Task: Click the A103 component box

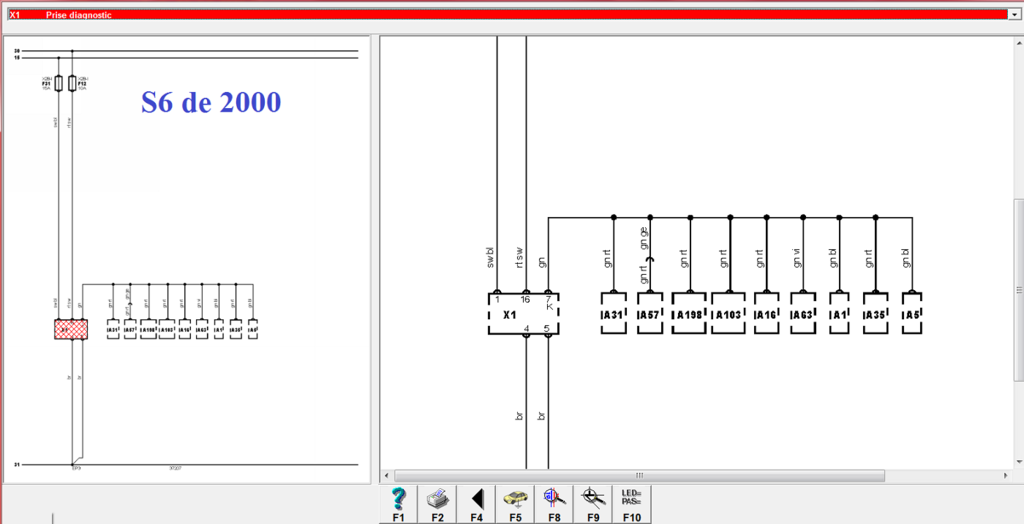Action: pos(729,314)
